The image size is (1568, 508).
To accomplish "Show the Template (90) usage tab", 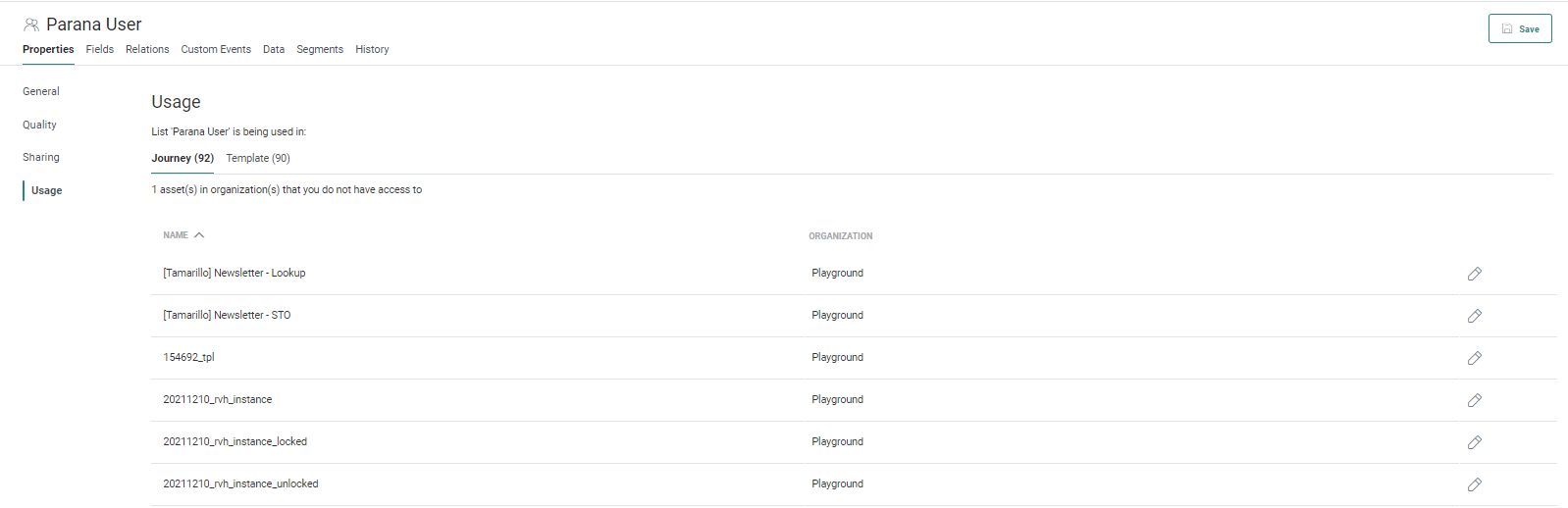I will (258, 158).
